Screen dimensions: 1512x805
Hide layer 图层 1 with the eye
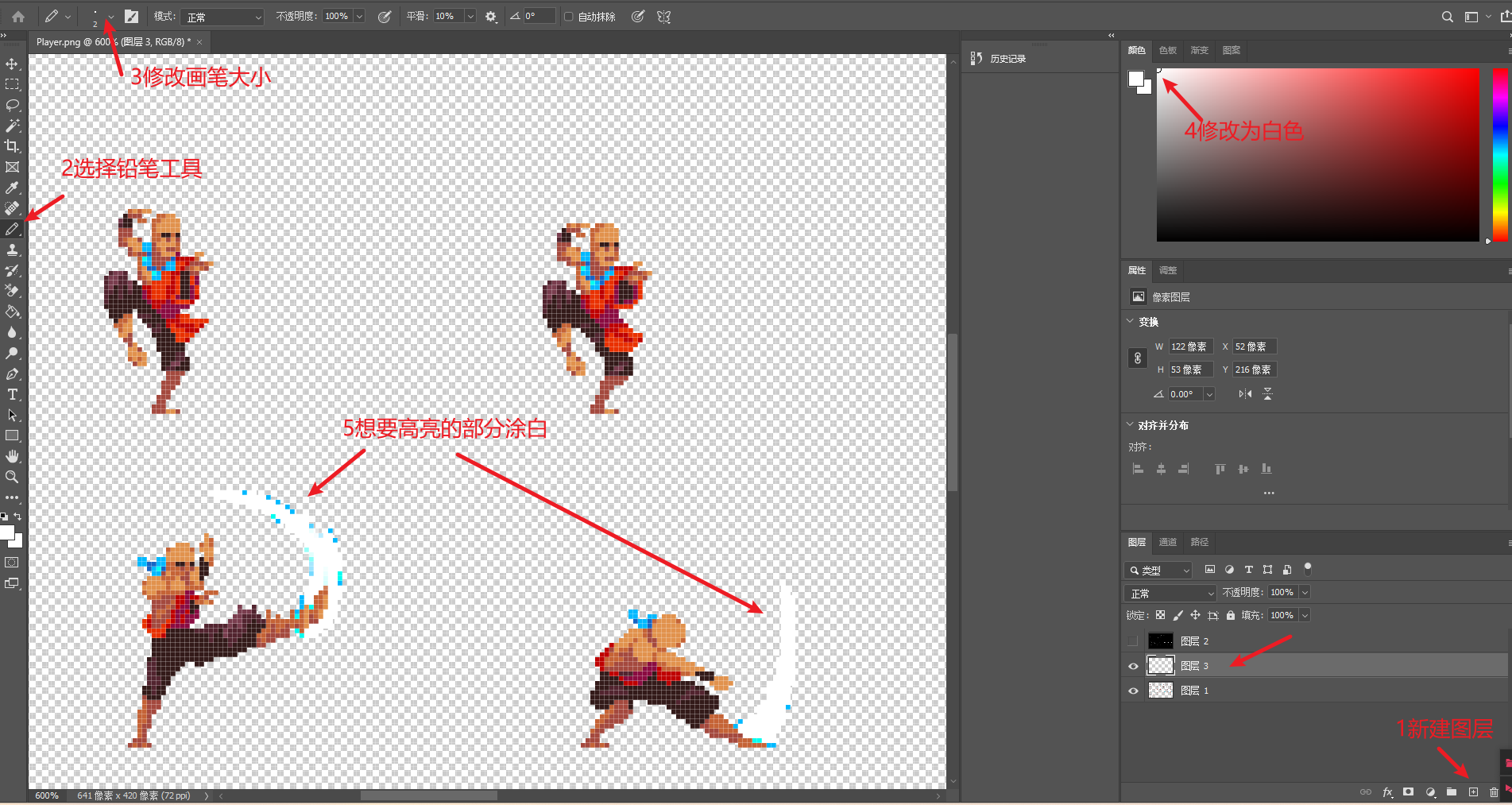[x=1133, y=691]
